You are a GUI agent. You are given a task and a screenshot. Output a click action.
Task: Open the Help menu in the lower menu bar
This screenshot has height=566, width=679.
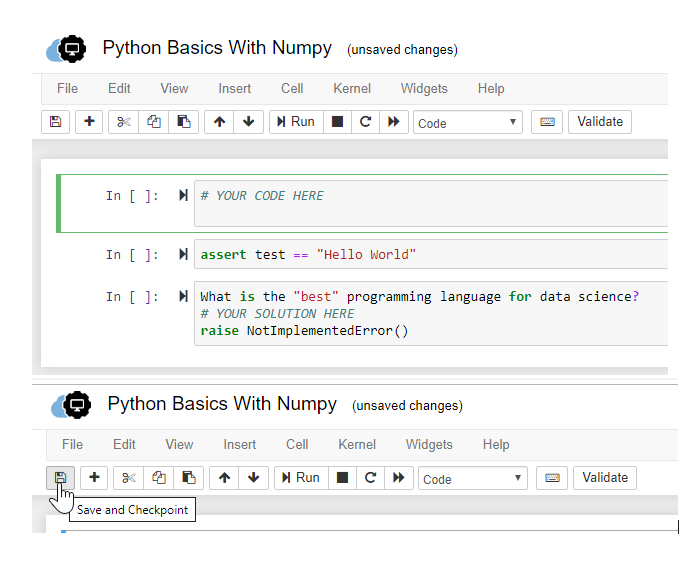(496, 445)
